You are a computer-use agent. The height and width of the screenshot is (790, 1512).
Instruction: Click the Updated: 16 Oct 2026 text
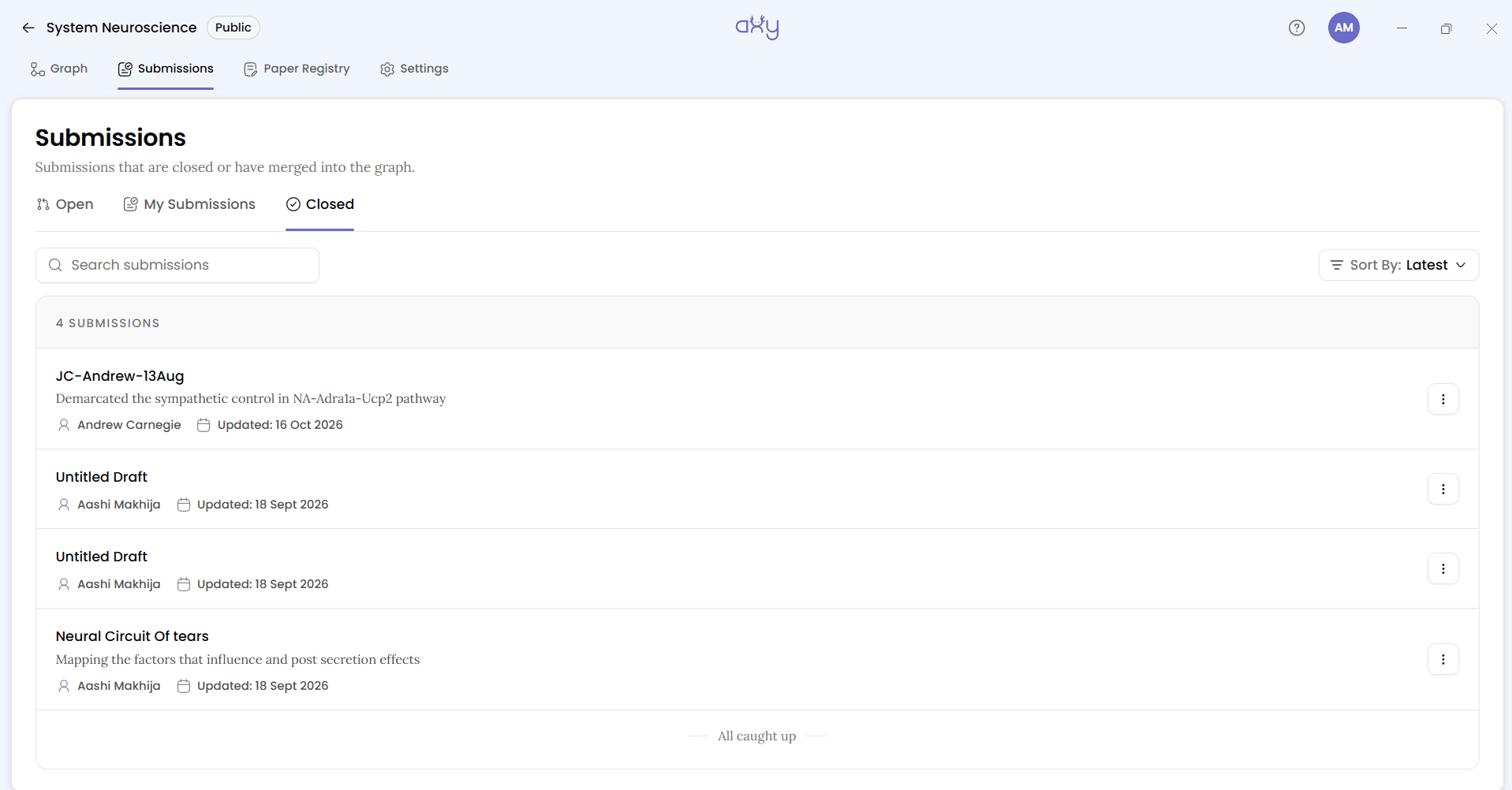point(280,425)
